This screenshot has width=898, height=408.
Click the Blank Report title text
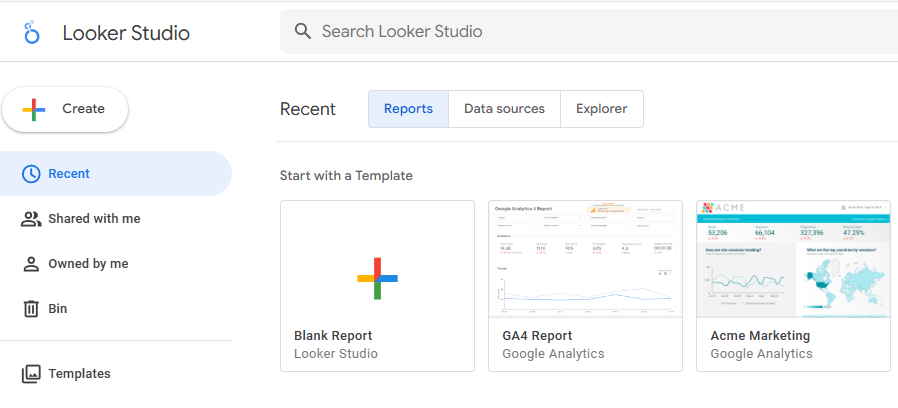(x=333, y=336)
